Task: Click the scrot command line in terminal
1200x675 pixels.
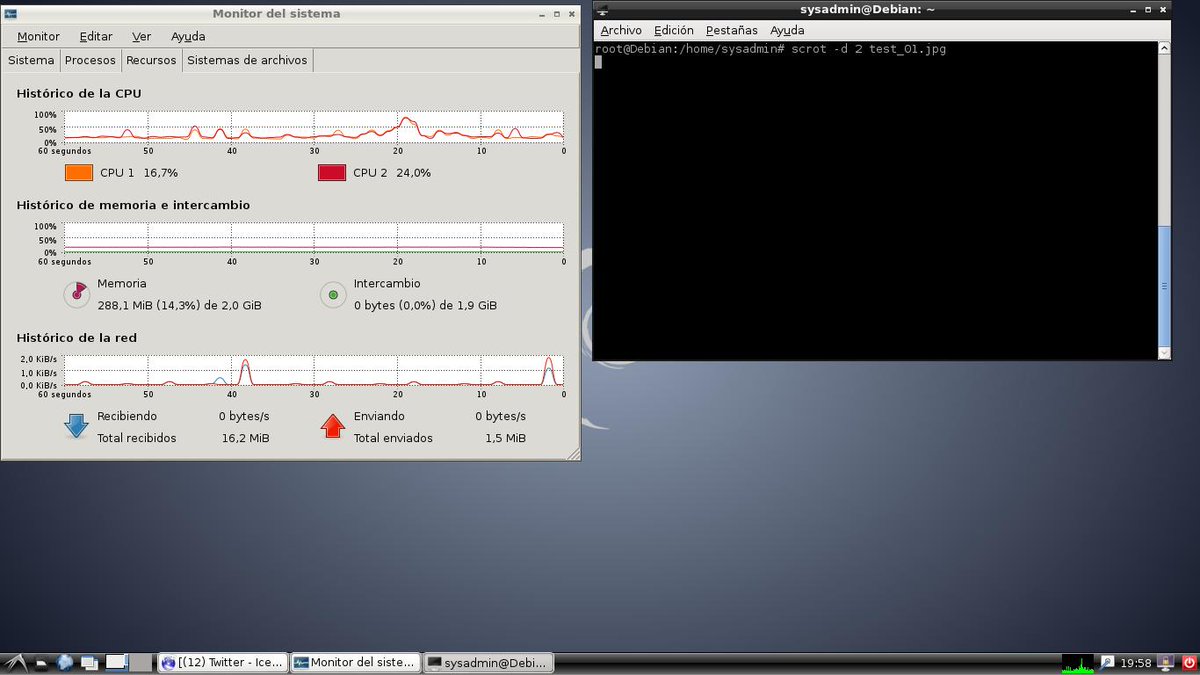Action: click(x=770, y=49)
